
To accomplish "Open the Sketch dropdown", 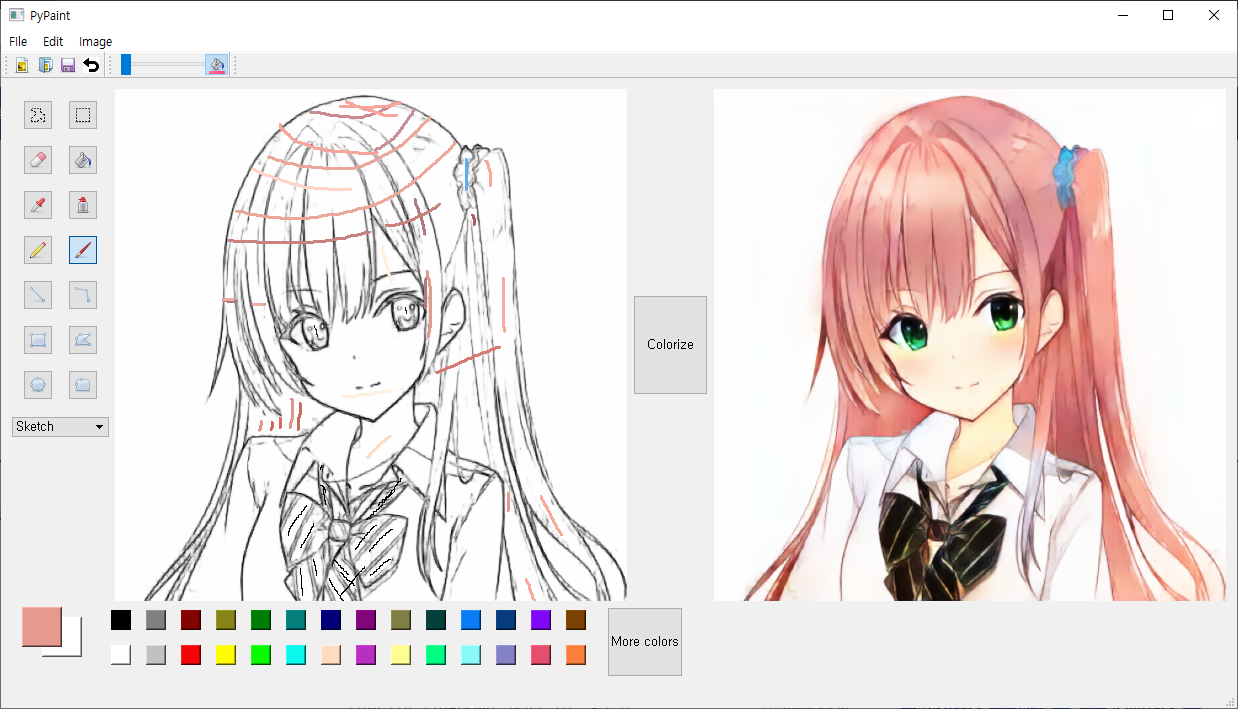I will pos(60,427).
